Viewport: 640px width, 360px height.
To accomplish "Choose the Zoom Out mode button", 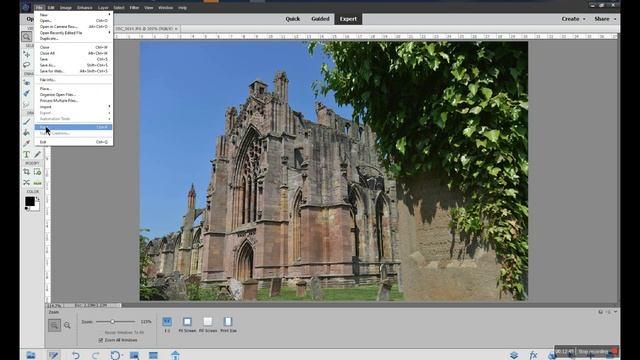I will click(67, 325).
